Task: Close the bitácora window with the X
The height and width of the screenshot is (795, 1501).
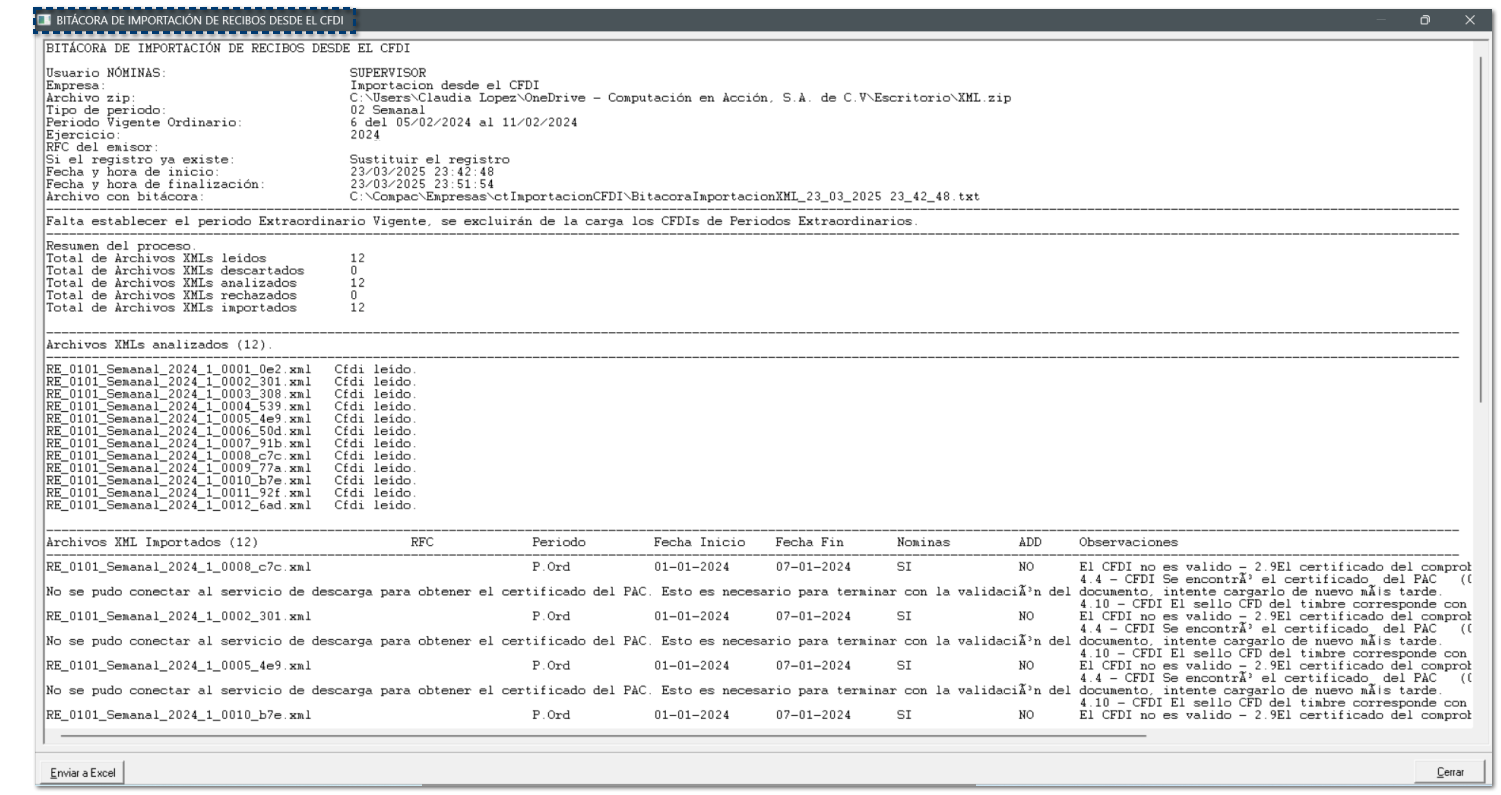Action: [x=1469, y=20]
